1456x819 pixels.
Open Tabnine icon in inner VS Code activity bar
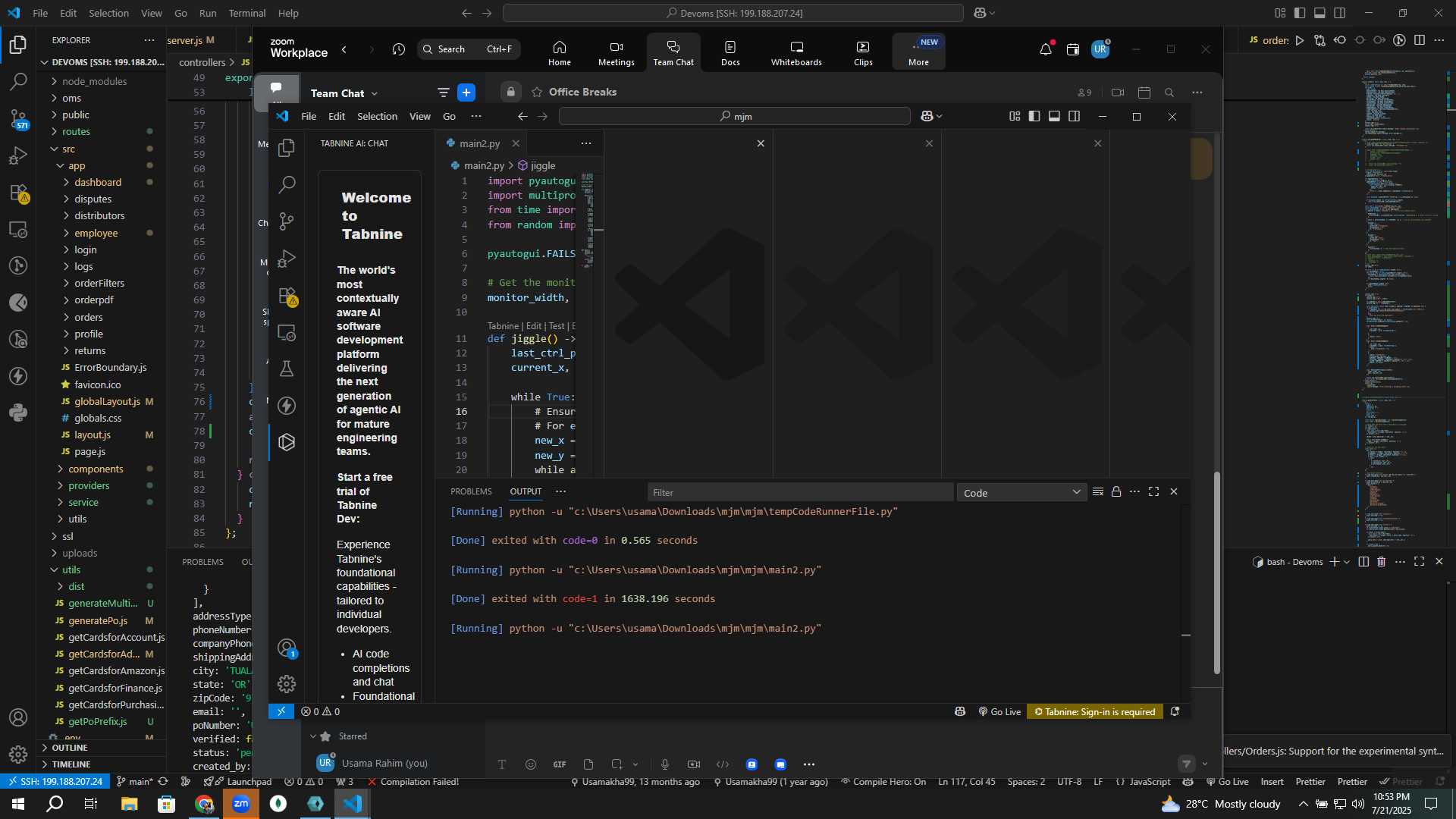point(287,442)
